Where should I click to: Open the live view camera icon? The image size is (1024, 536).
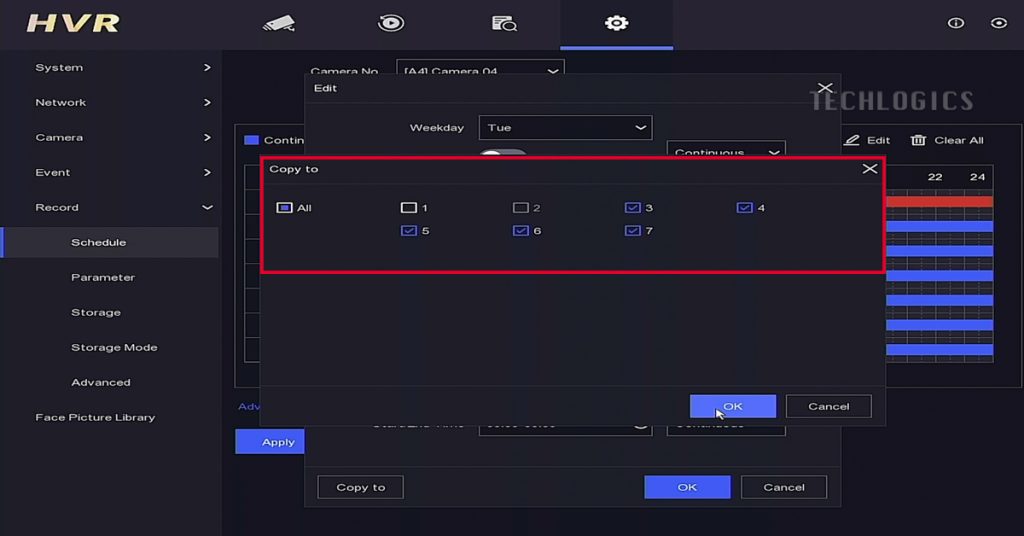[279, 23]
